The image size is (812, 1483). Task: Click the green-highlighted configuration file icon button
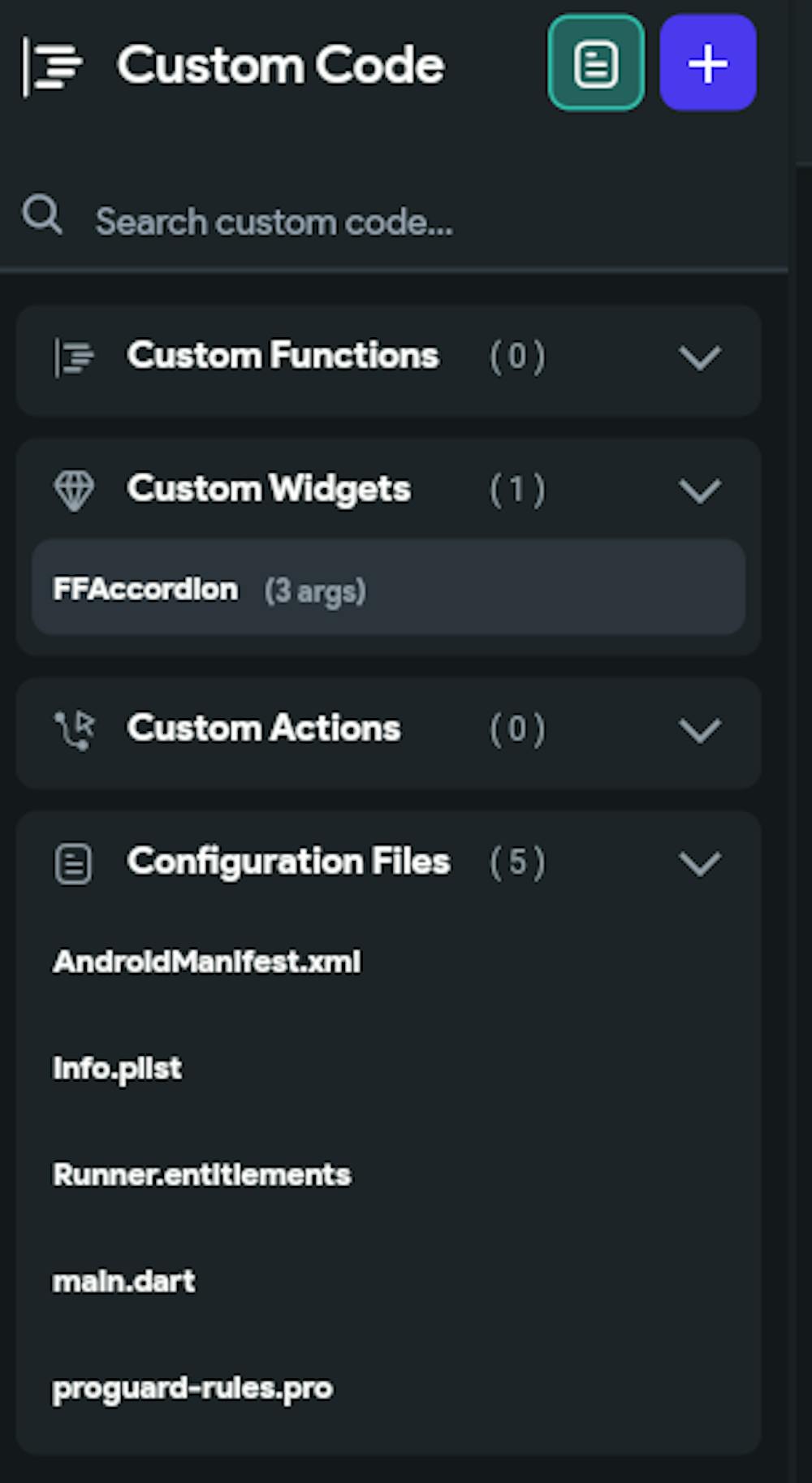click(x=596, y=63)
